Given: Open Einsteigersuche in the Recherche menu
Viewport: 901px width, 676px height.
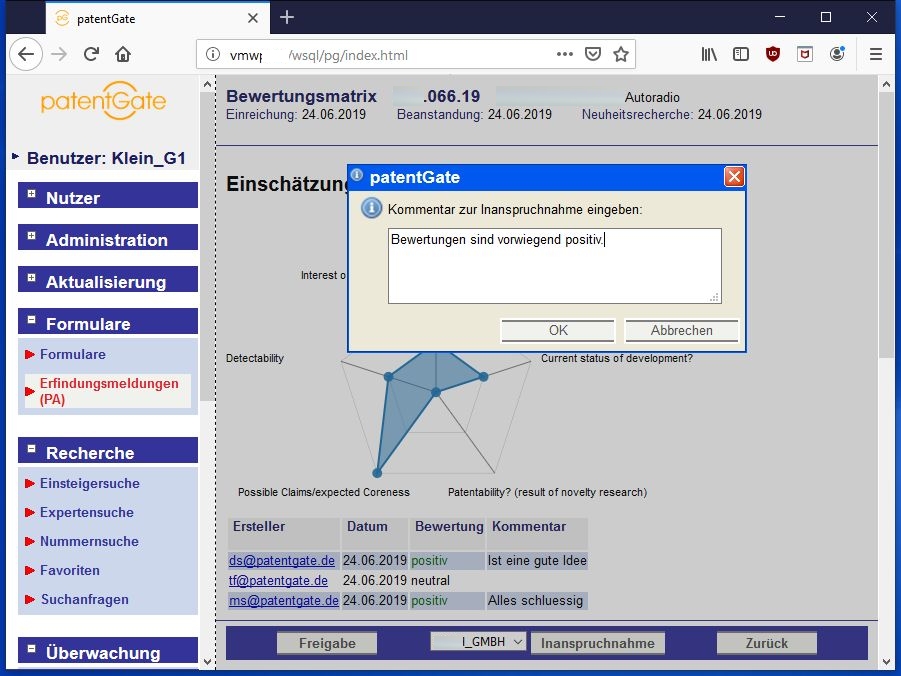Looking at the screenshot, I should 90,483.
